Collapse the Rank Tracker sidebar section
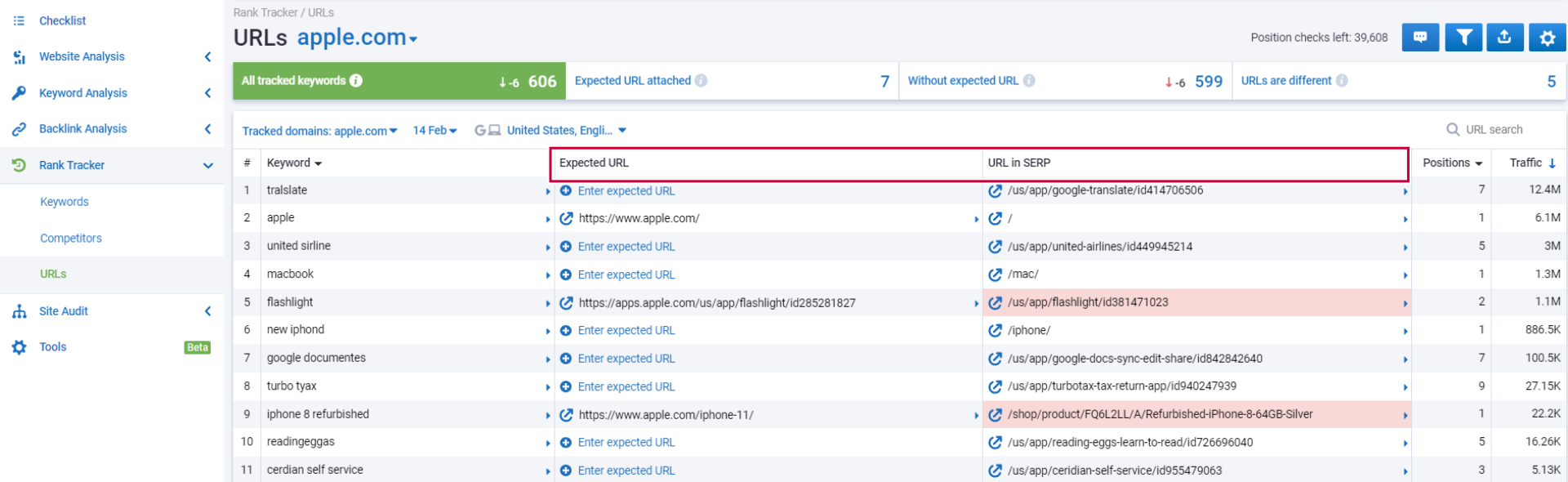The image size is (1568, 482). pyautogui.click(x=208, y=165)
